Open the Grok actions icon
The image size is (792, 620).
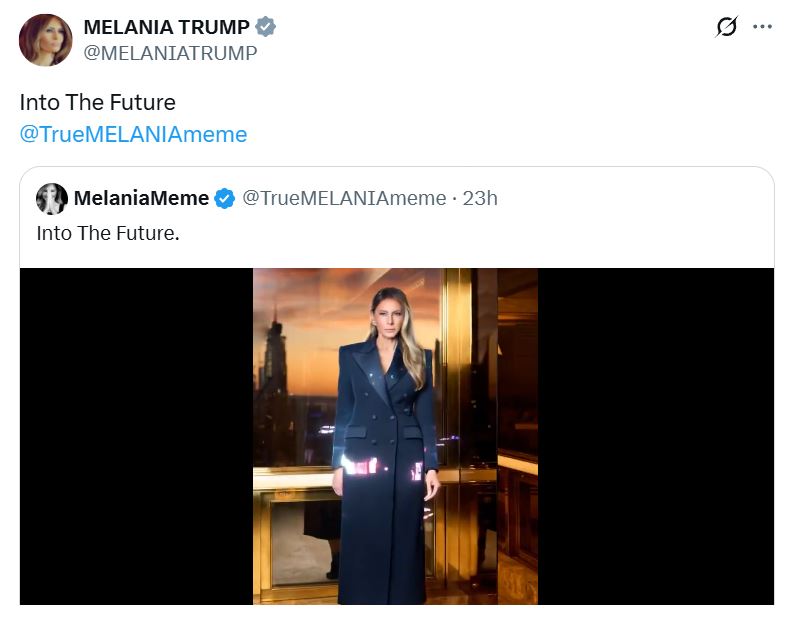coord(727,27)
